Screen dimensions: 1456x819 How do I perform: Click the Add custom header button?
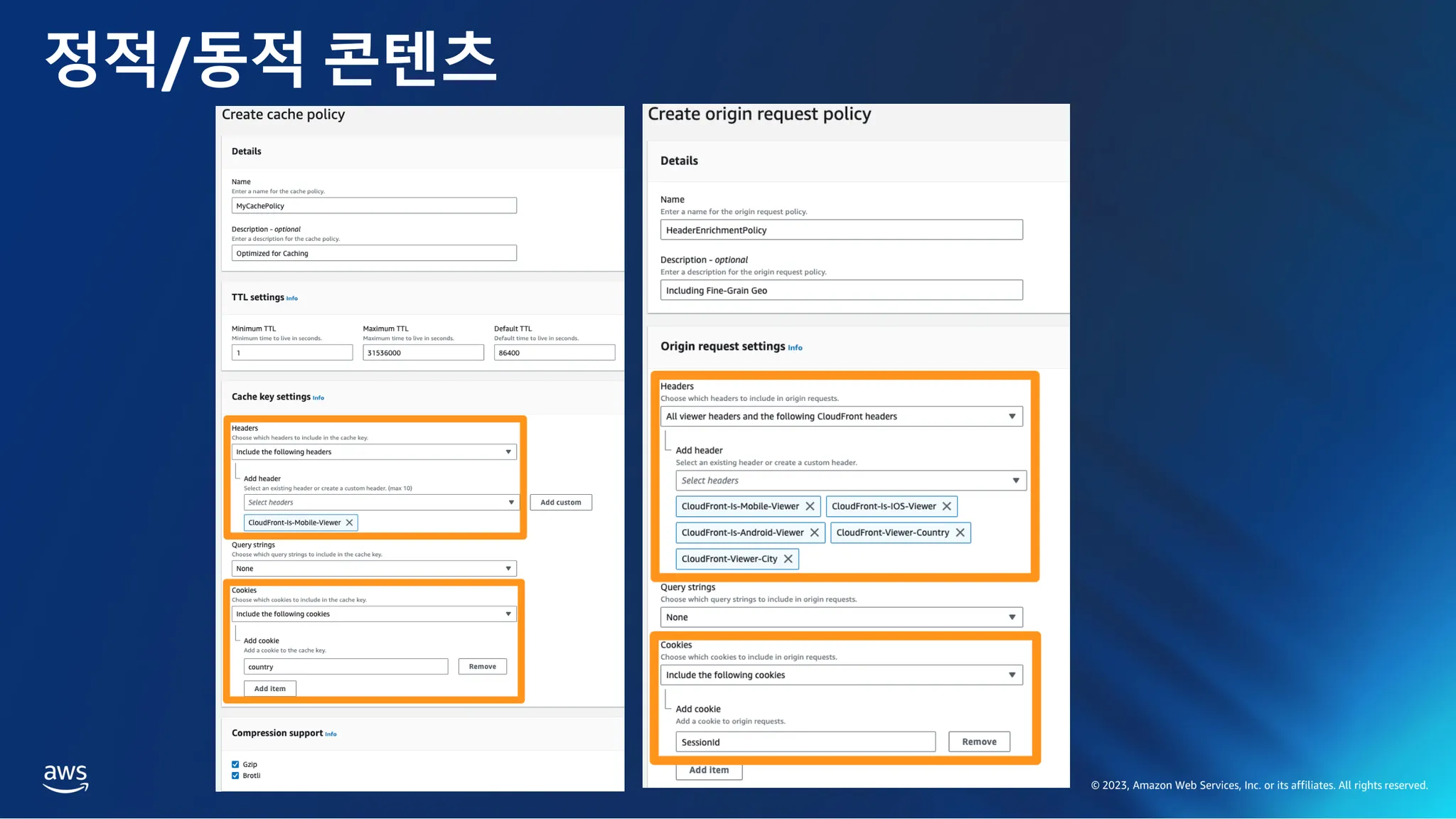point(560,503)
